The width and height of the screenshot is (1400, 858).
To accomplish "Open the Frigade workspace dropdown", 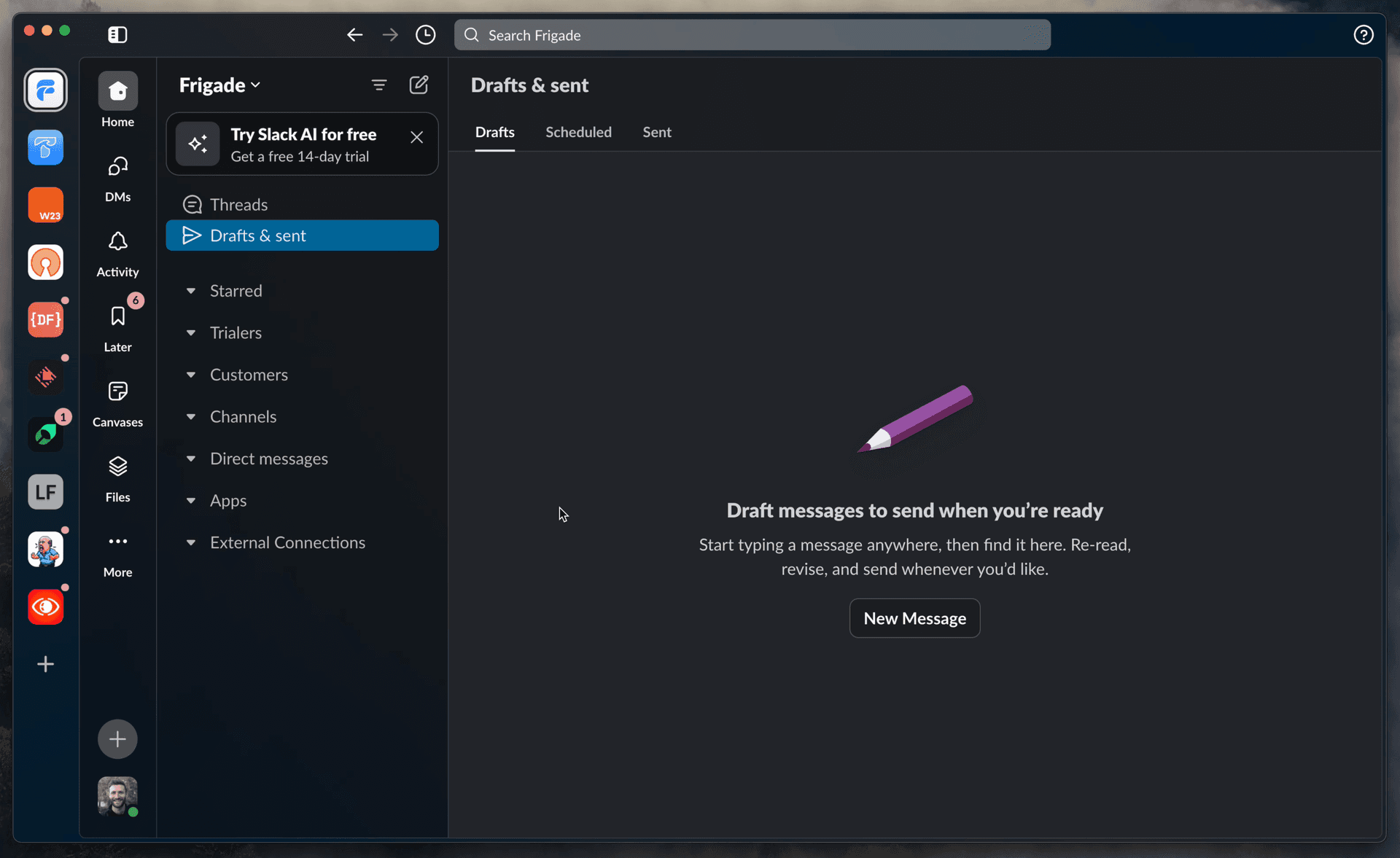I will (219, 85).
